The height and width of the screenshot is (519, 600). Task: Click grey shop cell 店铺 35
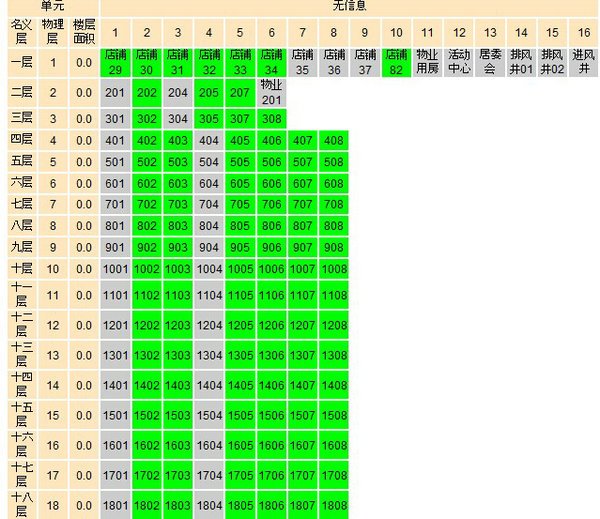tap(302, 63)
